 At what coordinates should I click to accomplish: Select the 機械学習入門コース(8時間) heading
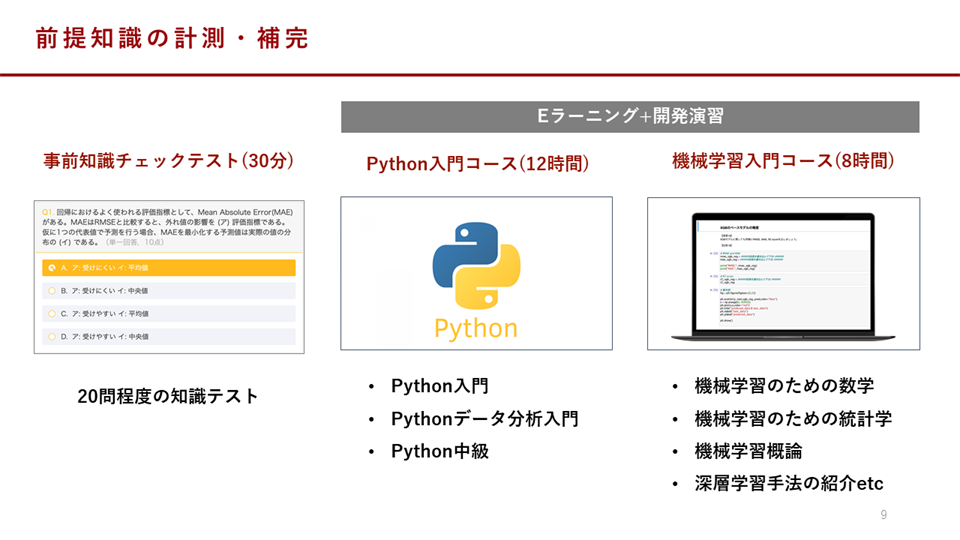click(x=783, y=162)
